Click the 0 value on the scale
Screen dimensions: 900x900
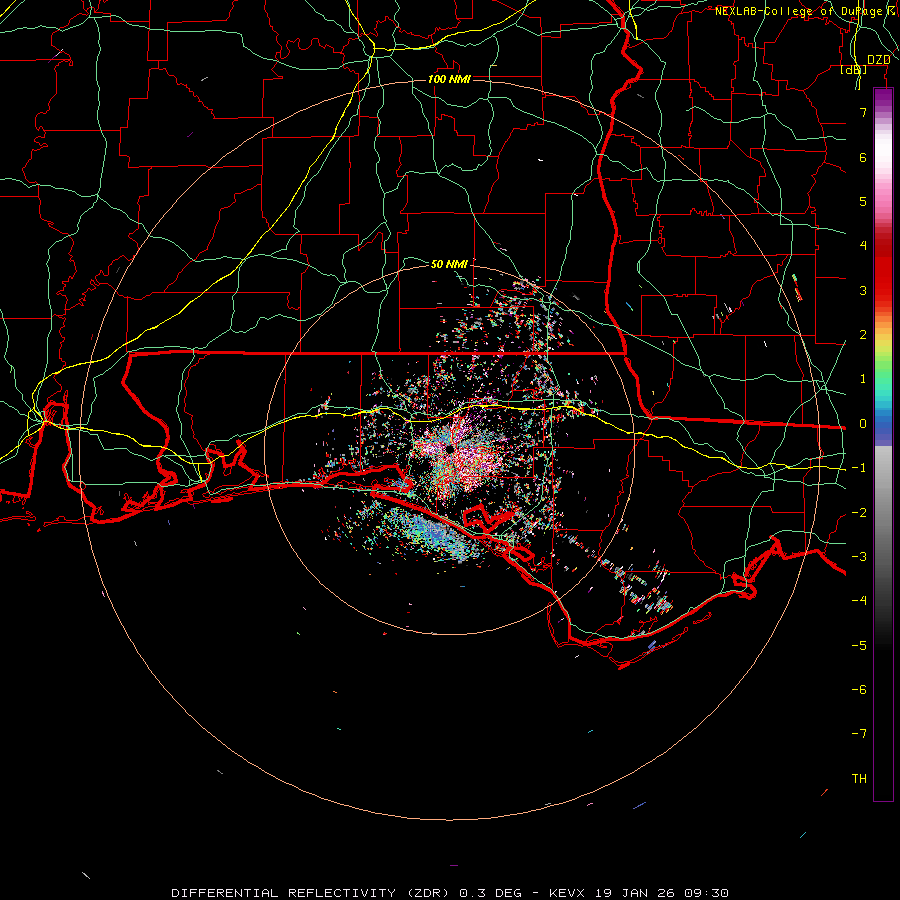[x=863, y=424]
